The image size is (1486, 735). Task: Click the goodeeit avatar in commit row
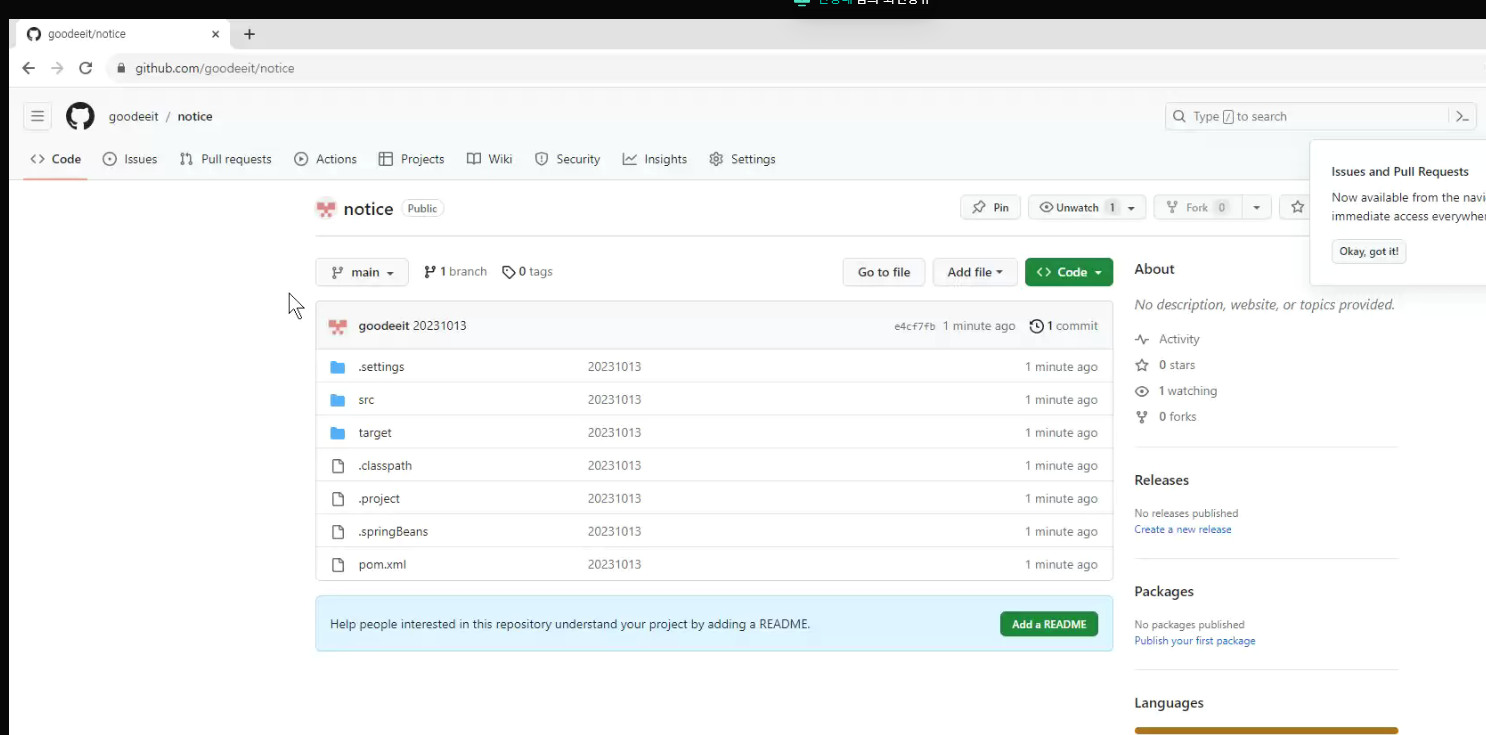(x=338, y=326)
